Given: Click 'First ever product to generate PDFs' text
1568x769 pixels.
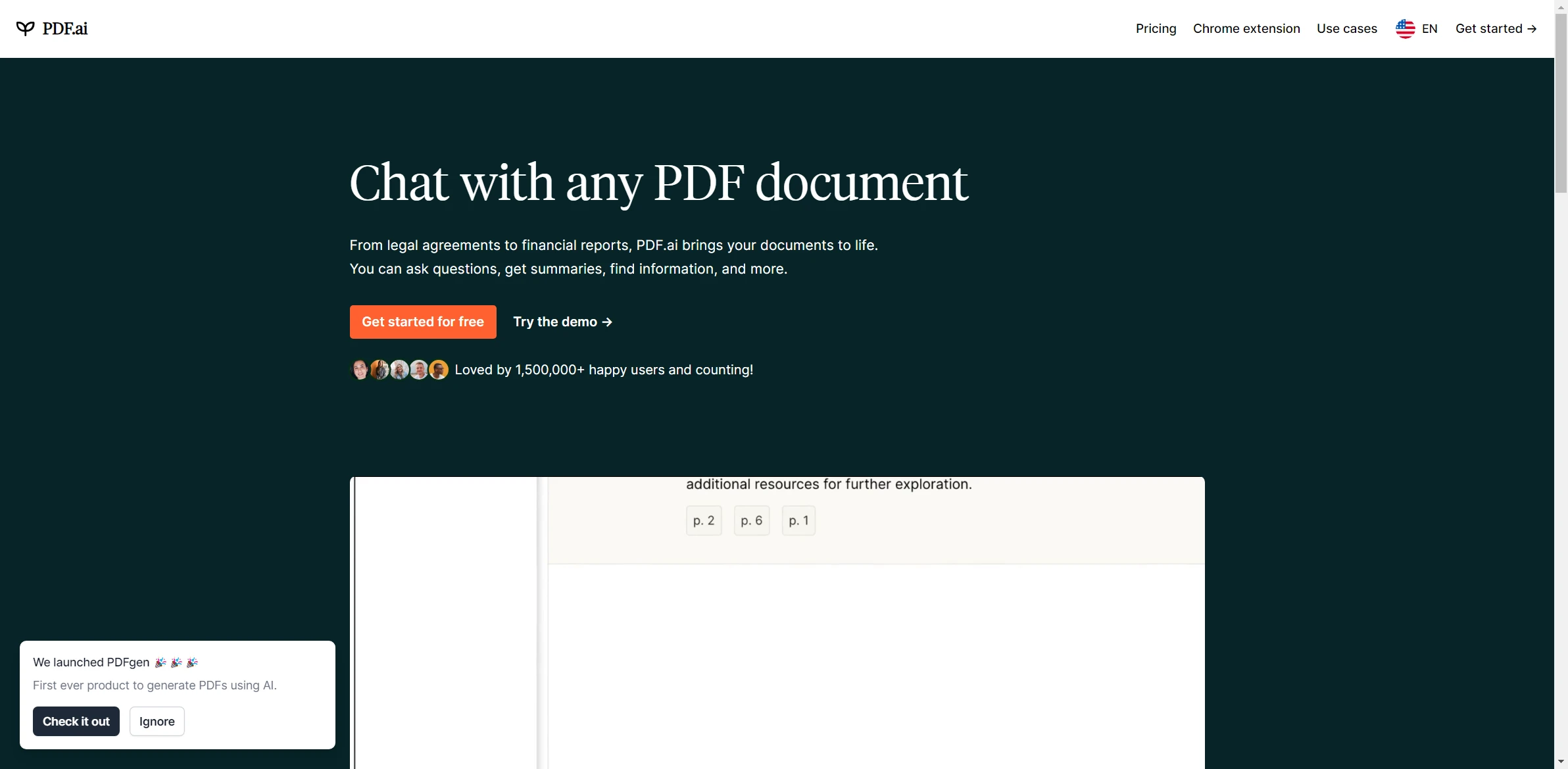Looking at the screenshot, I should pyautogui.click(x=155, y=685).
